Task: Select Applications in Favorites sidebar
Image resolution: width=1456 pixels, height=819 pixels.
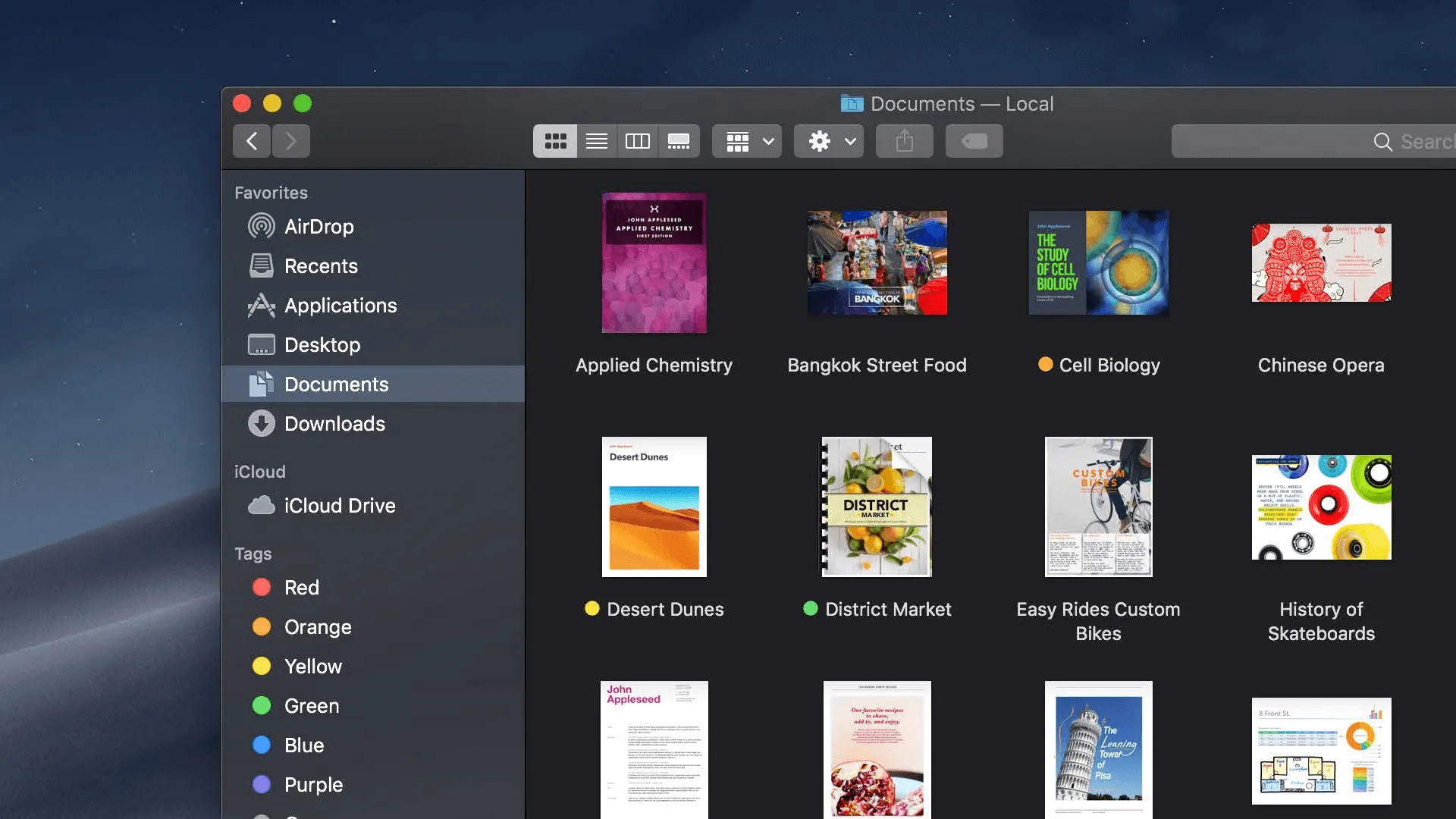Action: pyautogui.click(x=340, y=306)
